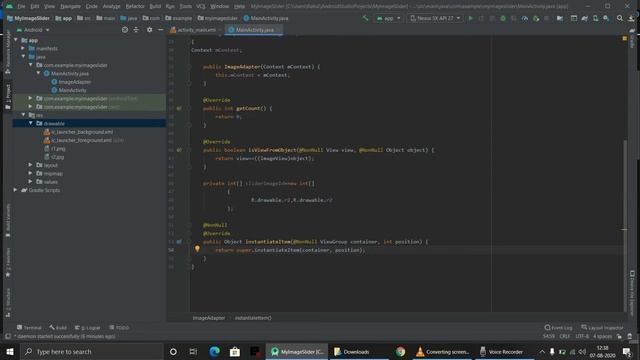Click the Search Everywhere magnifier icon

620,18
